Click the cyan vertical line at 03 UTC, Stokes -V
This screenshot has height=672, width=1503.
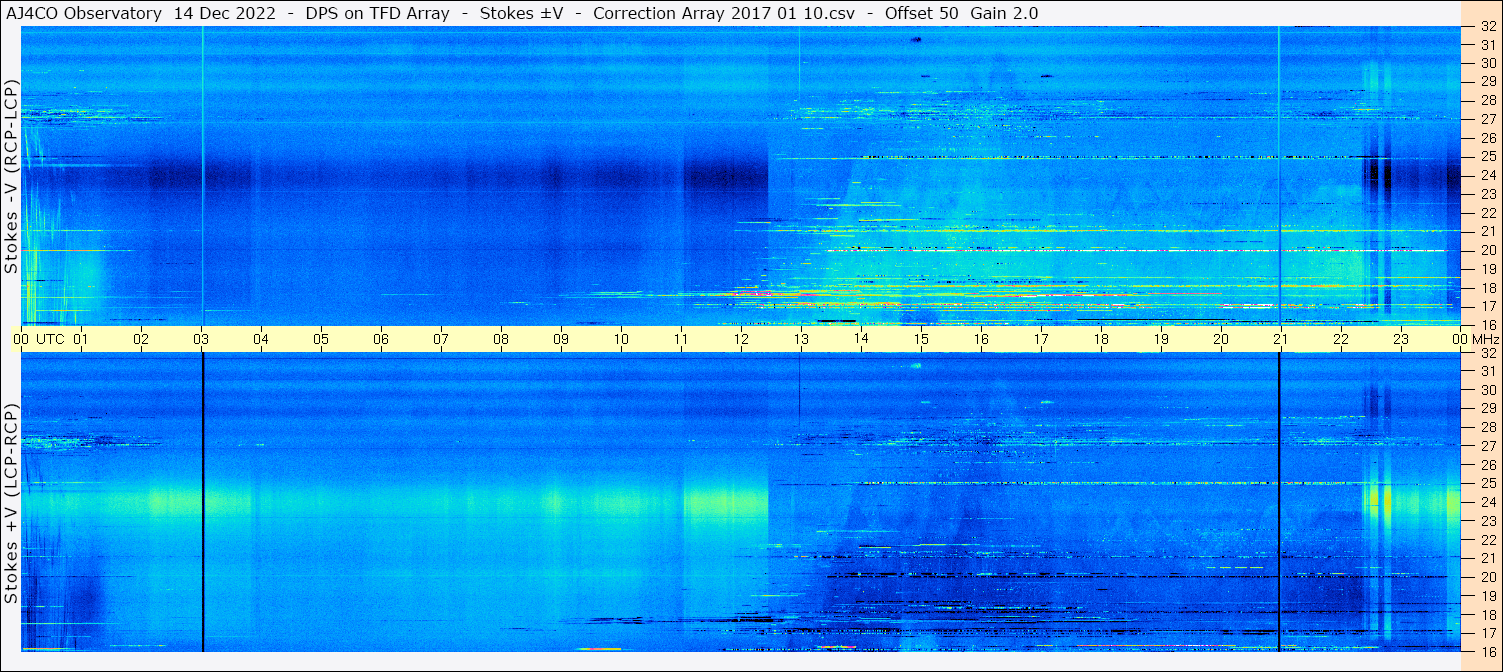click(x=202, y=175)
